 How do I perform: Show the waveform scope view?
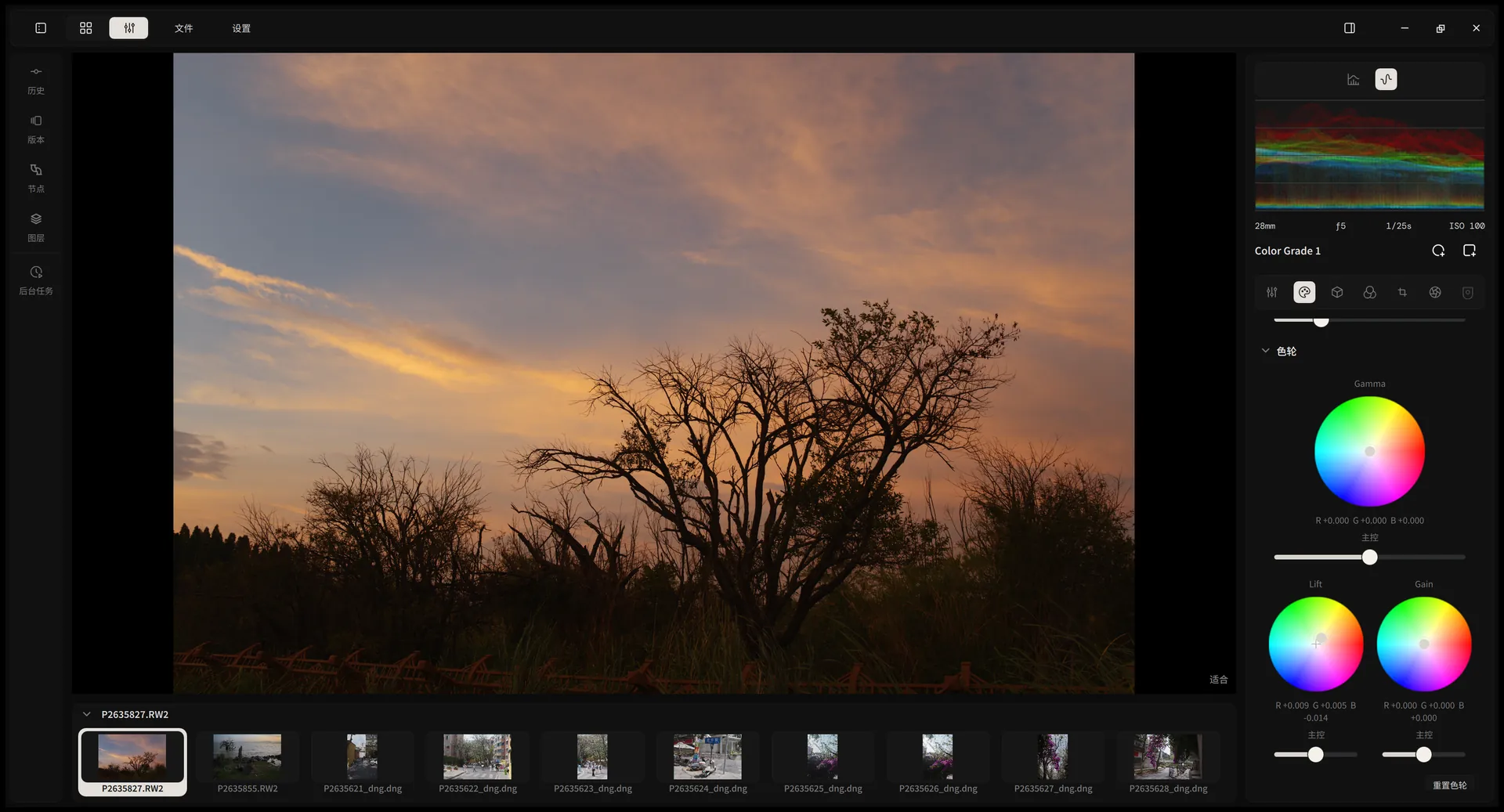pos(1386,79)
